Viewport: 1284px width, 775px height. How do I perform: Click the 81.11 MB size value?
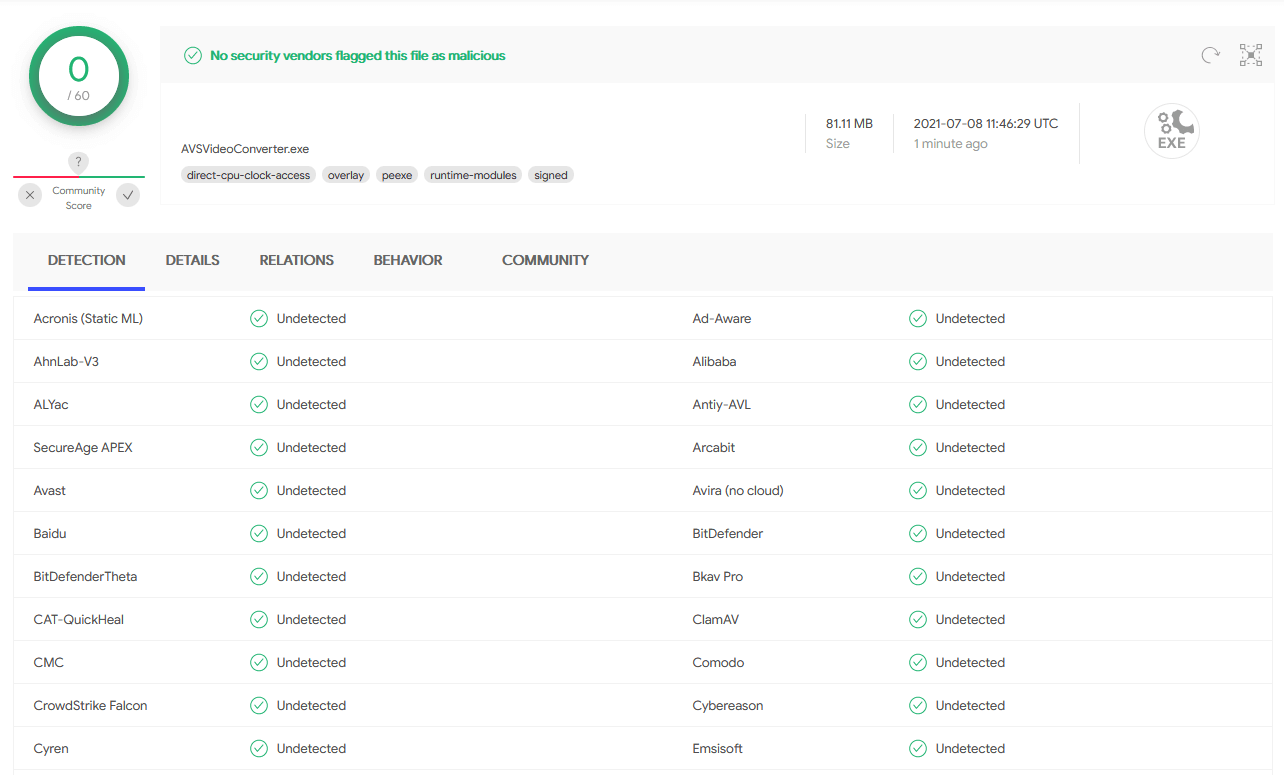(x=849, y=124)
